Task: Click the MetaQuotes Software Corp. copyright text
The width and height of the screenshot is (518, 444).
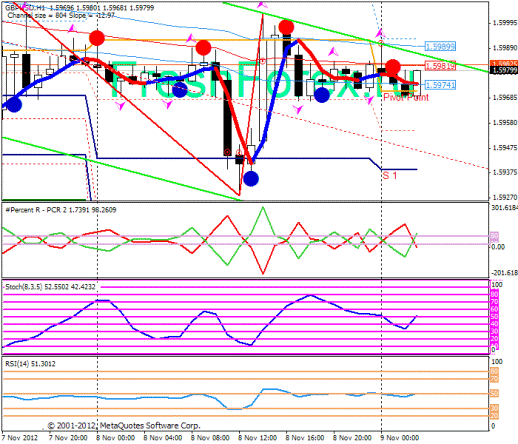Action: (124, 426)
